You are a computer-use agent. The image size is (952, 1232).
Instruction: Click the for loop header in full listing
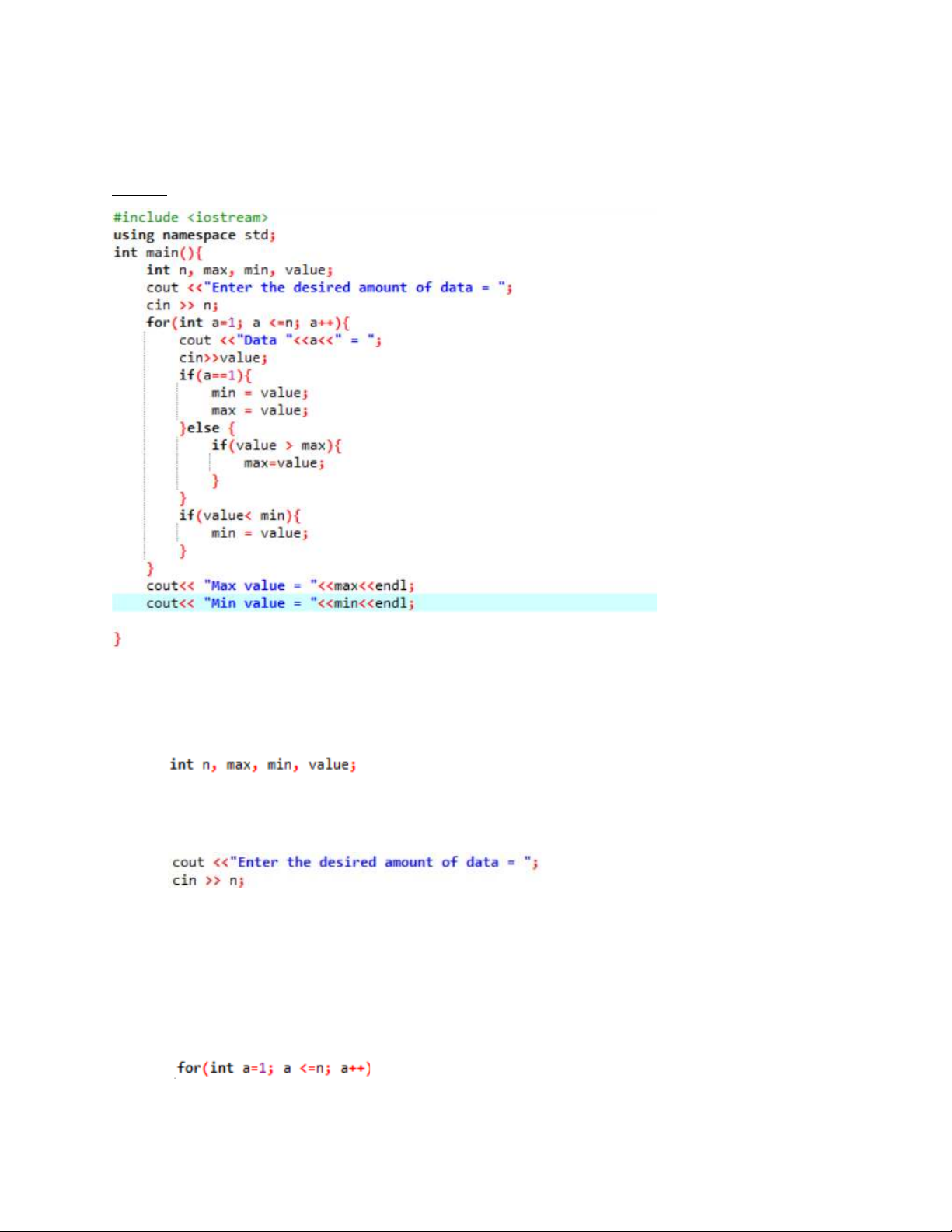point(248,323)
